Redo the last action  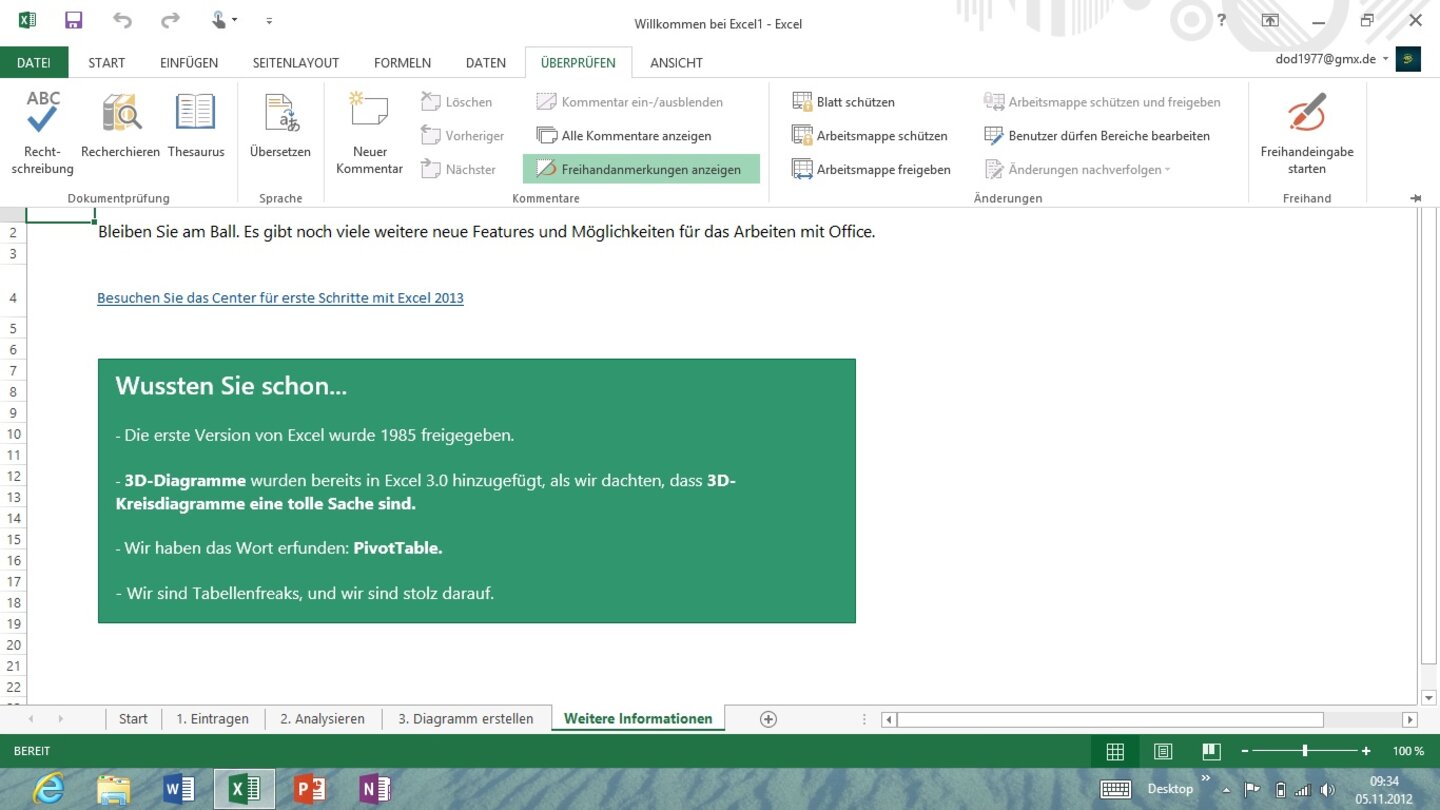(170, 20)
